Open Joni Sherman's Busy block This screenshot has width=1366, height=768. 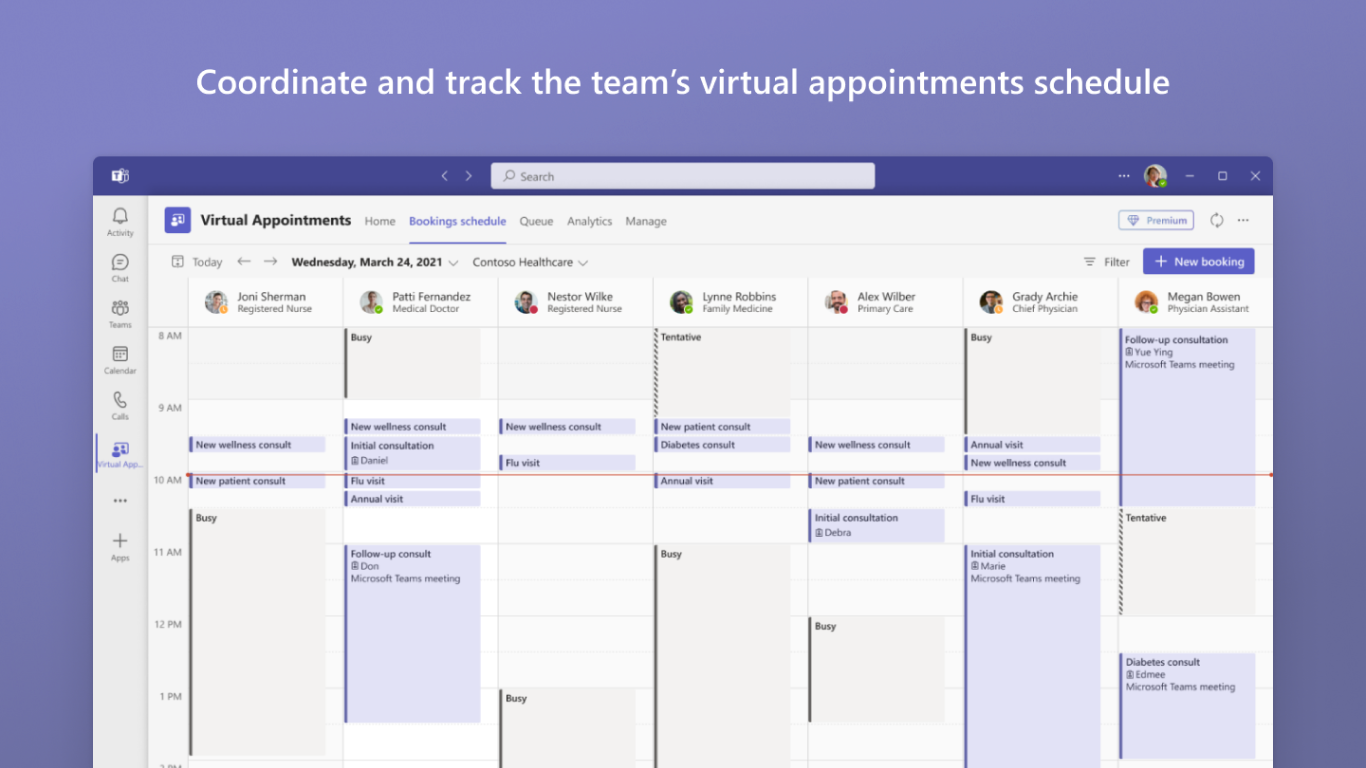[x=257, y=632]
